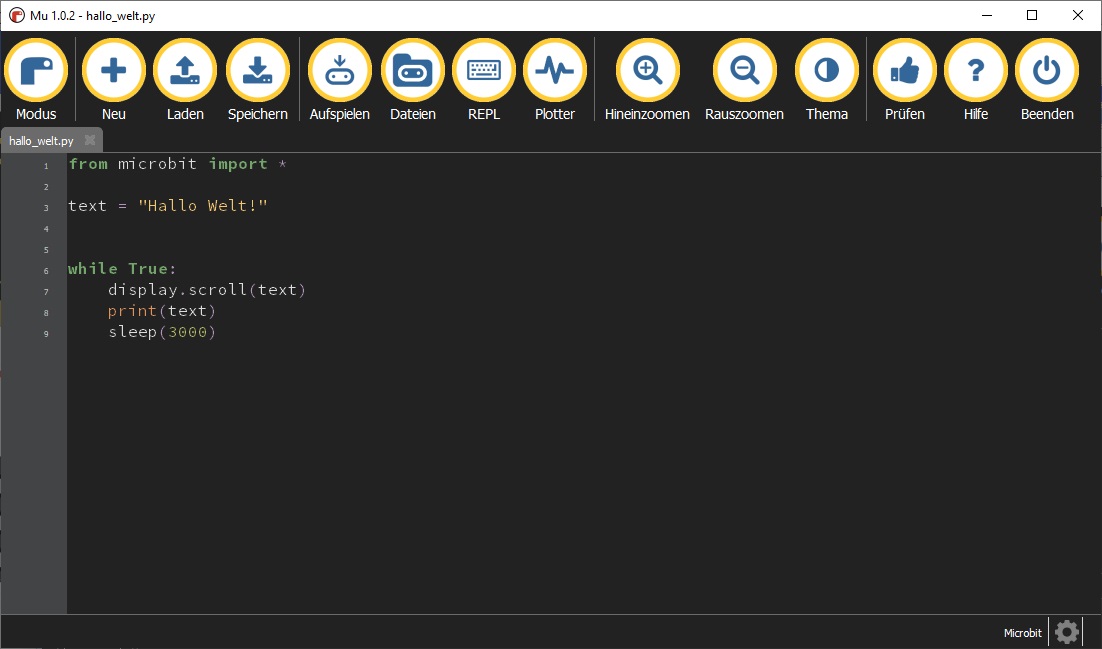Screen dimensions: 1102x649
Task: Zoom in with Hineinzoomen
Action: [647, 80]
